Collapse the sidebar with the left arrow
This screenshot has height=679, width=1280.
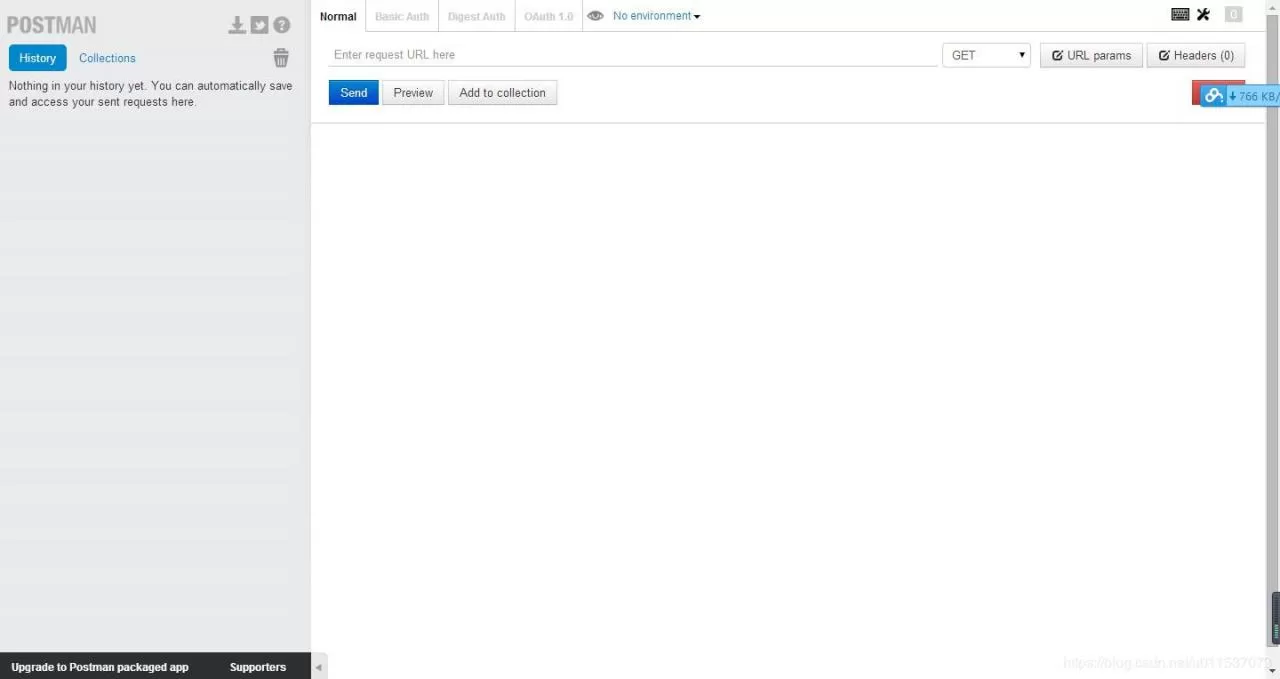(x=319, y=667)
